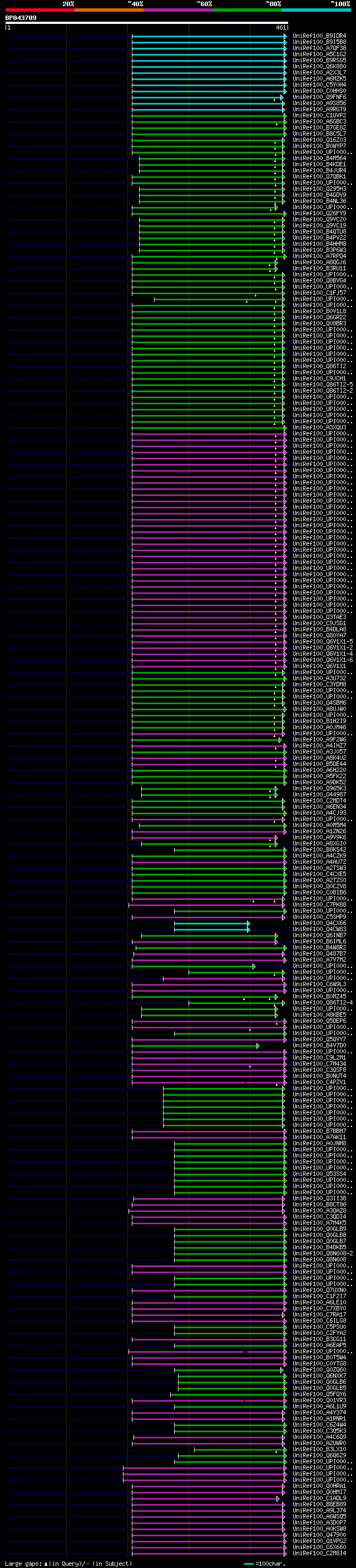The width and height of the screenshot is (356, 1568).
Task: Select the UniRef100_A9S856 label
Action: click(x=319, y=103)
